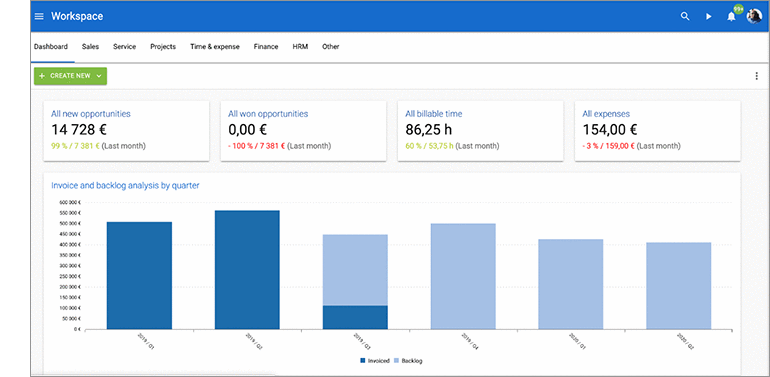
Task: Switch to the Sales tab
Action: click(90, 47)
